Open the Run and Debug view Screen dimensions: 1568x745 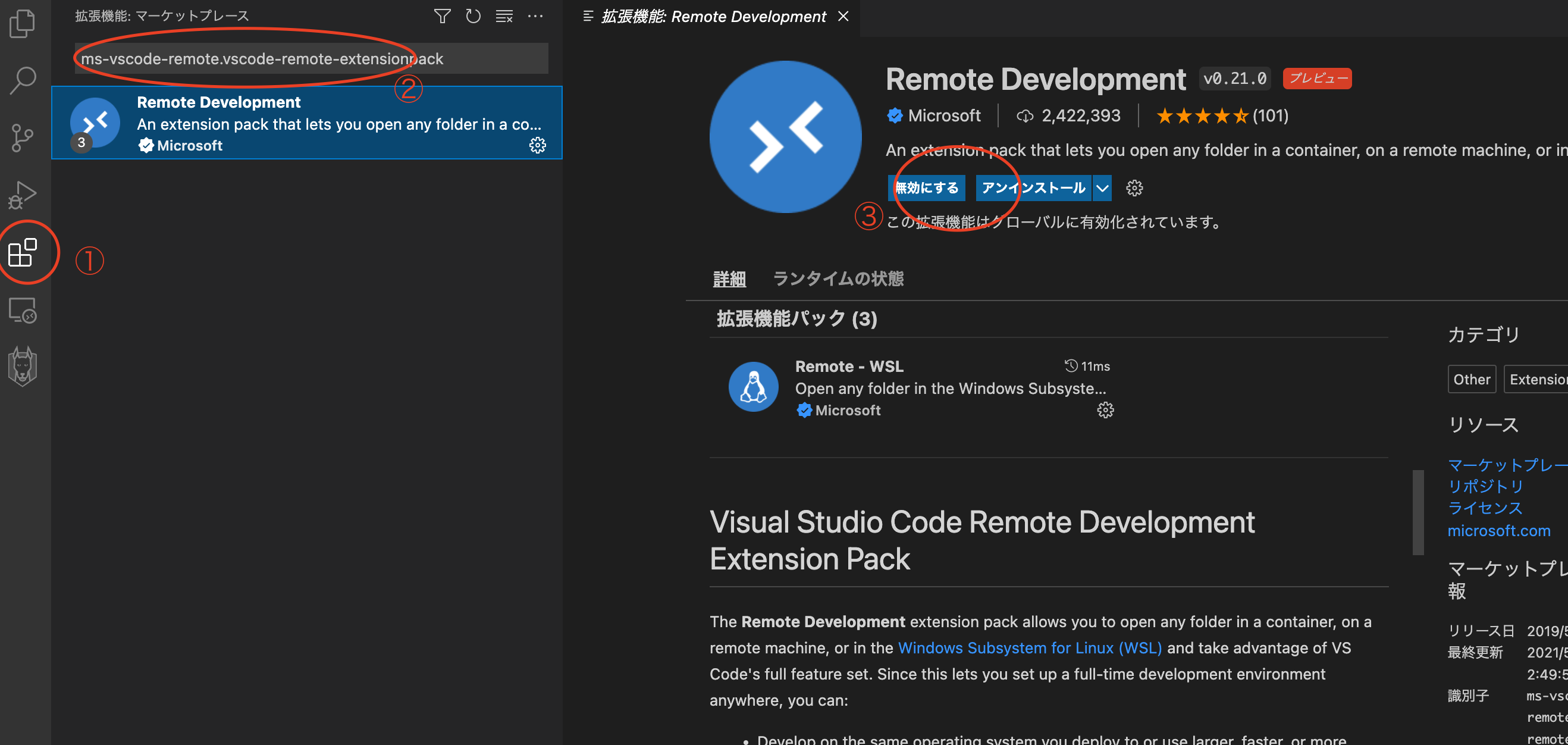click(23, 195)
